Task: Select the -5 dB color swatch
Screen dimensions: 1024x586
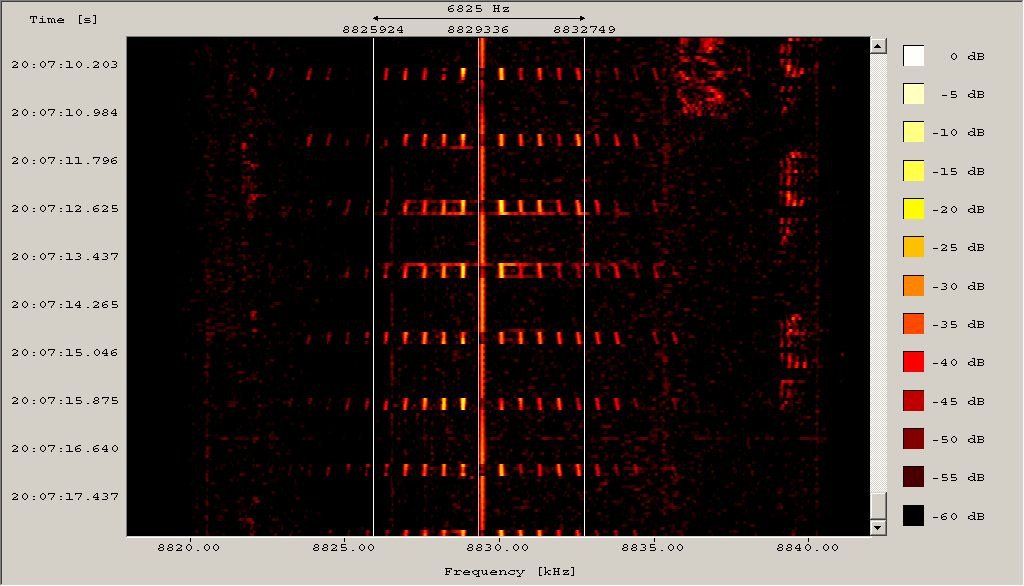Action: click(914, 93)
